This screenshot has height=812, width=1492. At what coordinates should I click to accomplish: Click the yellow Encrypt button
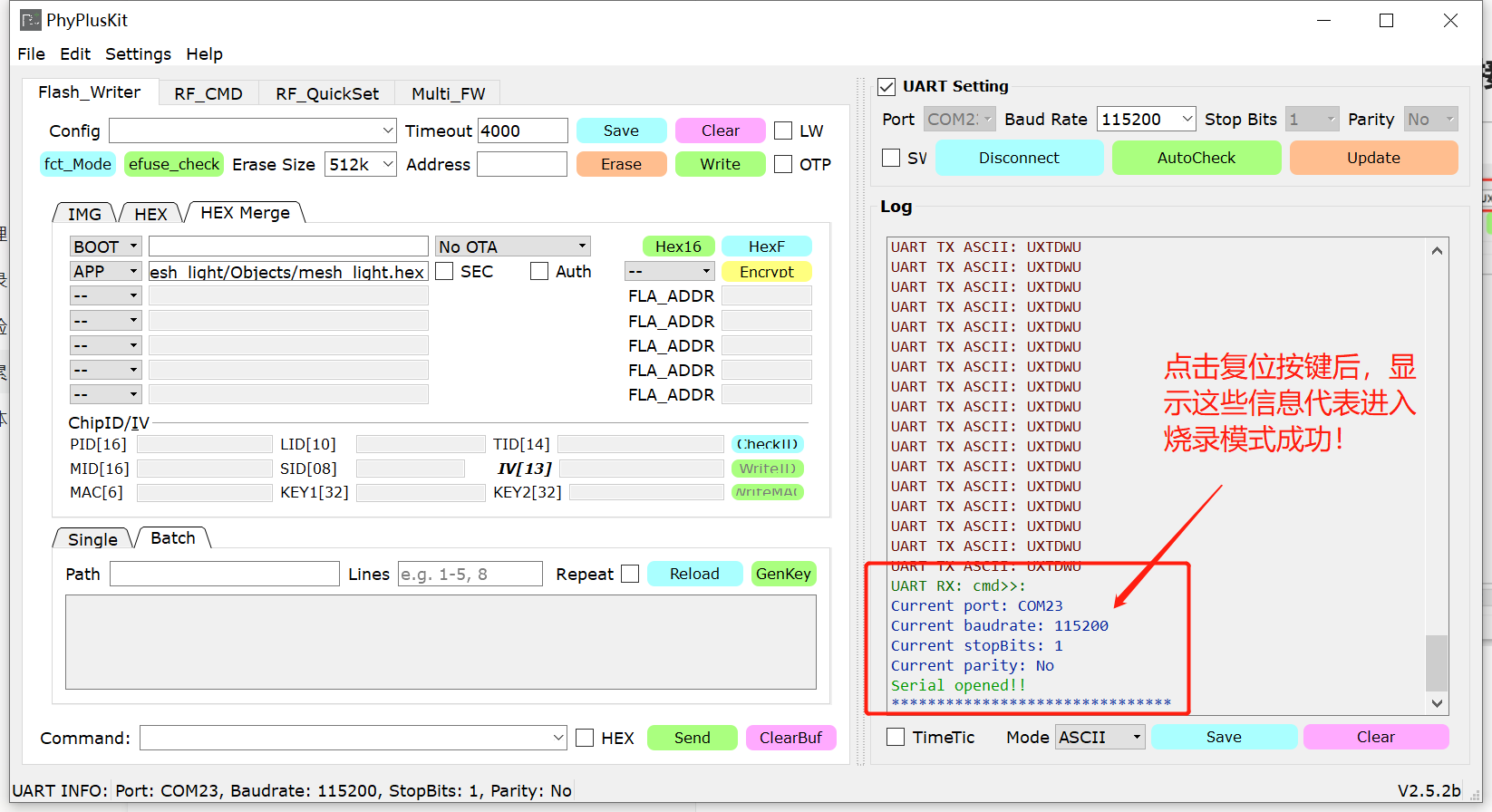(x=767, y=271)
